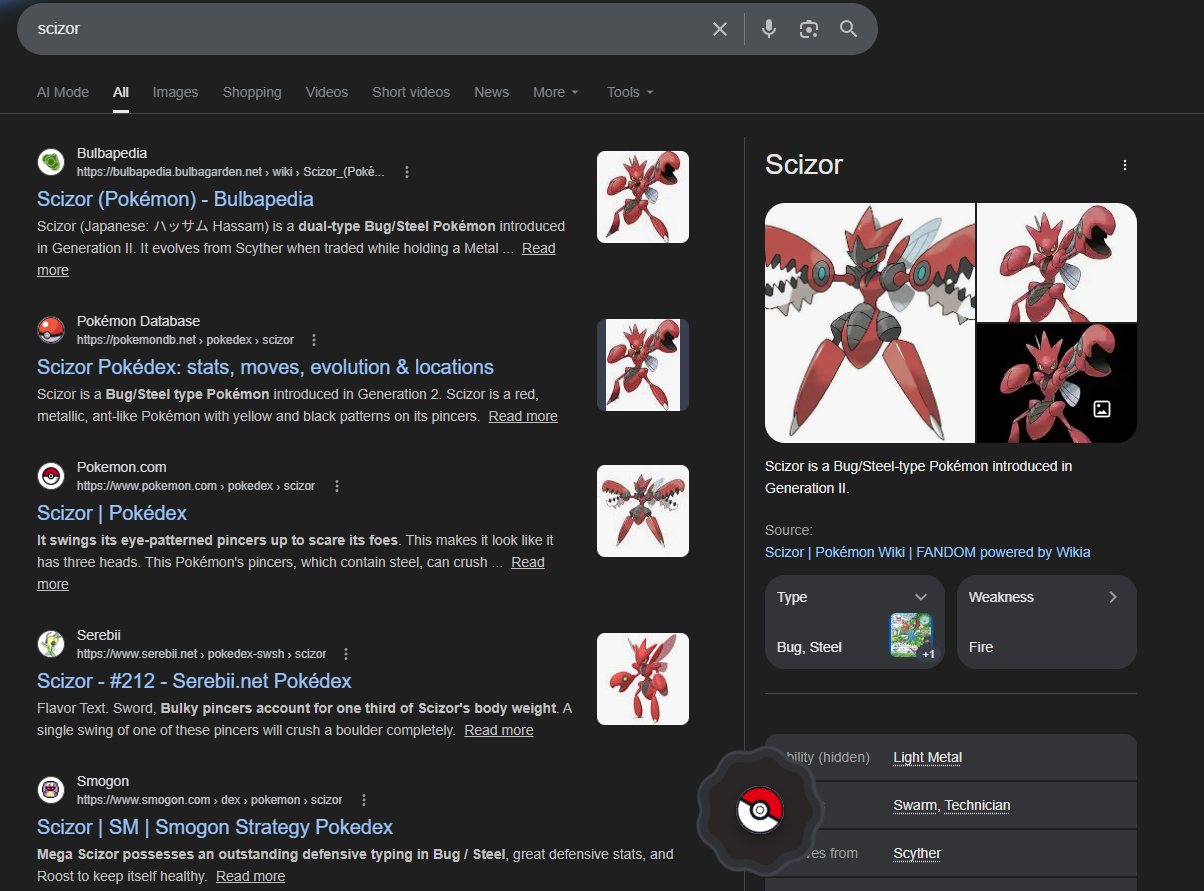The height and width of the screenshot is (891, 1204).
Task: Open the Scizor Pokémon Wiki FANDOM source
Action: (927, 552)
